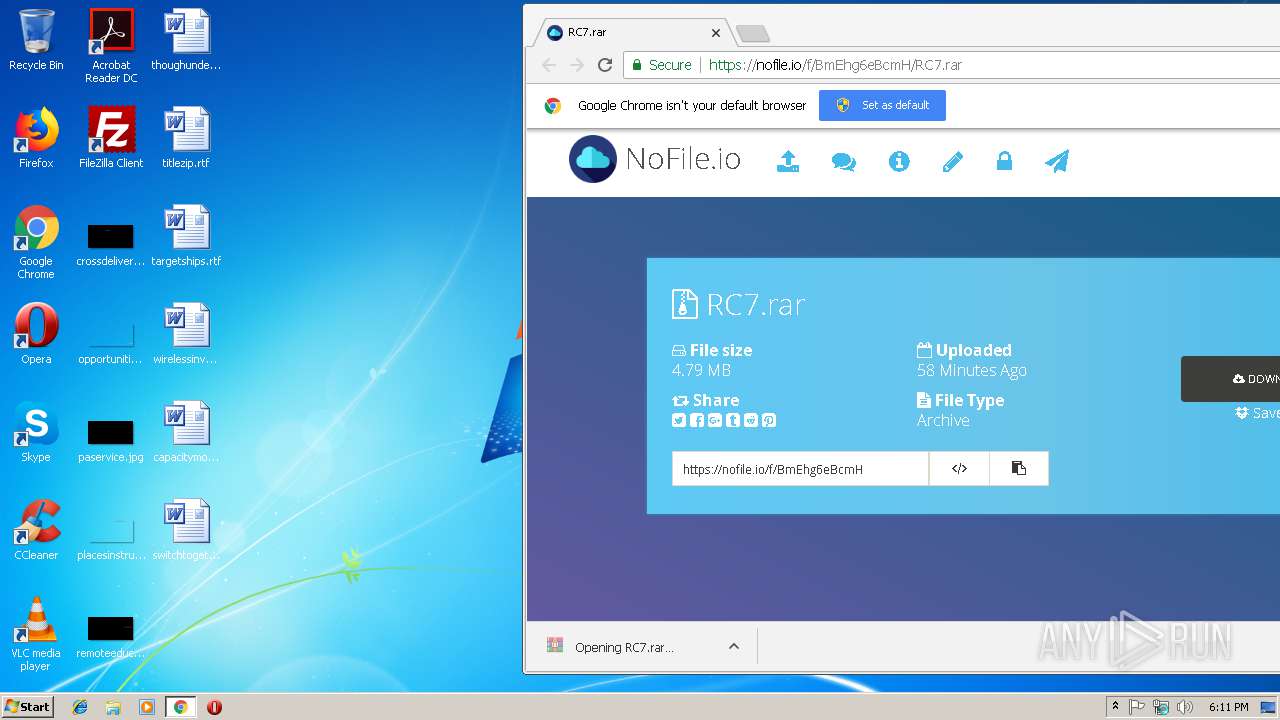Click the Chrome address bar URL
This screenshot has width=1280, height=720.
click(835, 65)
